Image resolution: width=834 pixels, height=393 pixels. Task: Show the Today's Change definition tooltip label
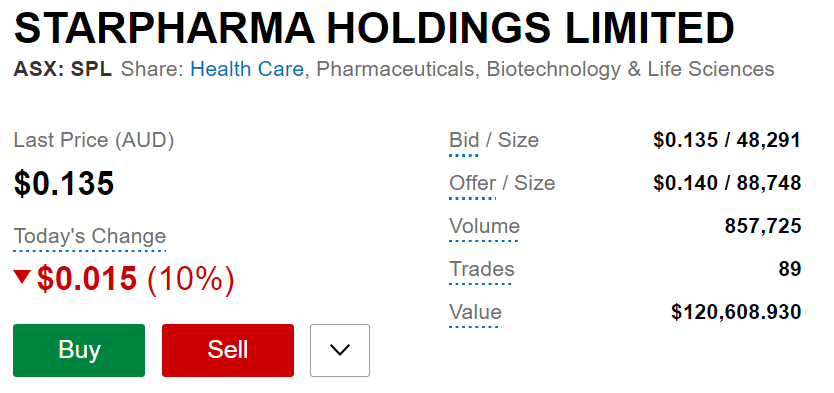click(89, 236)
